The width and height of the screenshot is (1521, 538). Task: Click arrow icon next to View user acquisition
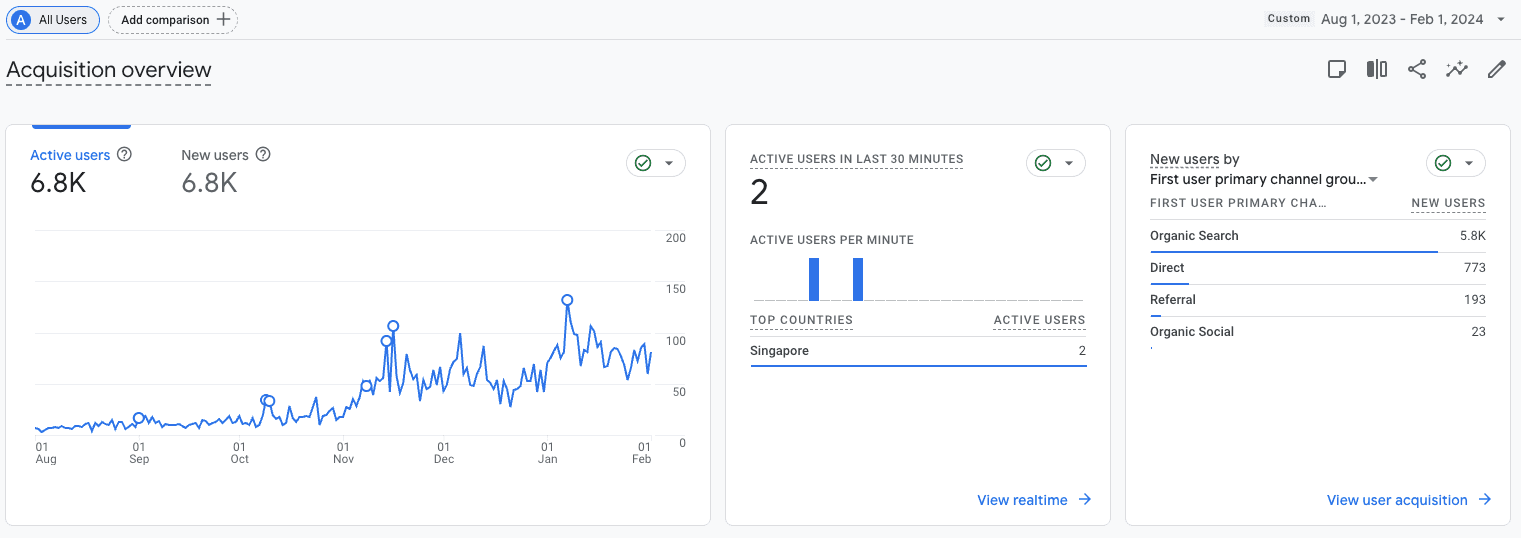(1485, 500)
